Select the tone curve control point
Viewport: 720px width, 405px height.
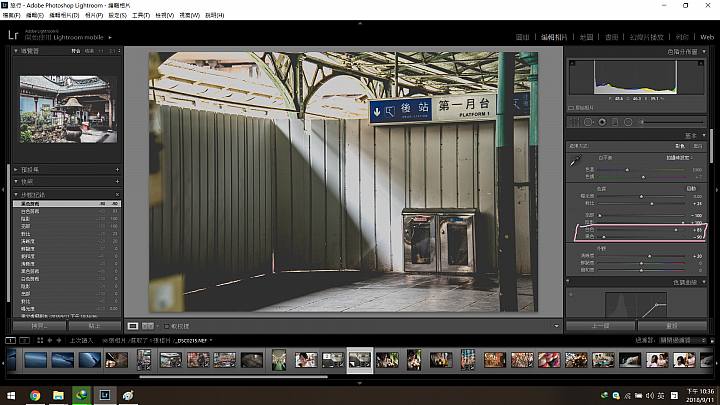coord(657,304)
